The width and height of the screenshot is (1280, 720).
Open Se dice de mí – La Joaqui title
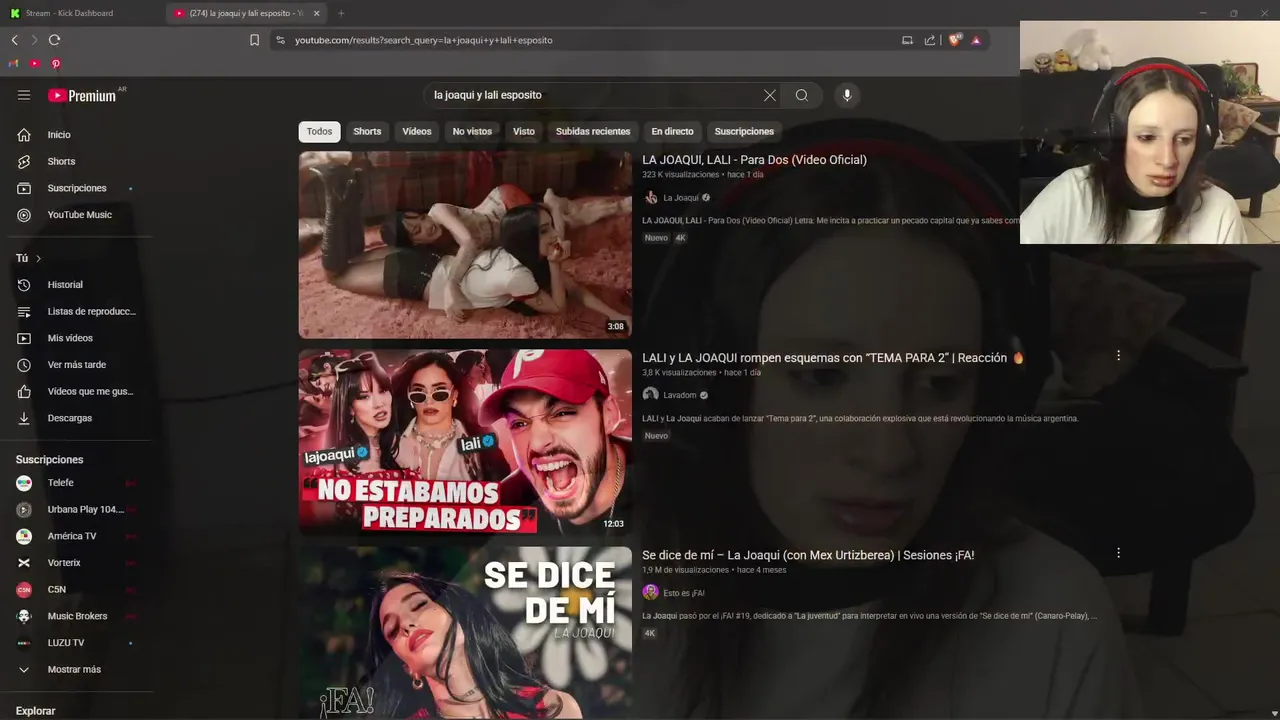(x=808, y=555)
